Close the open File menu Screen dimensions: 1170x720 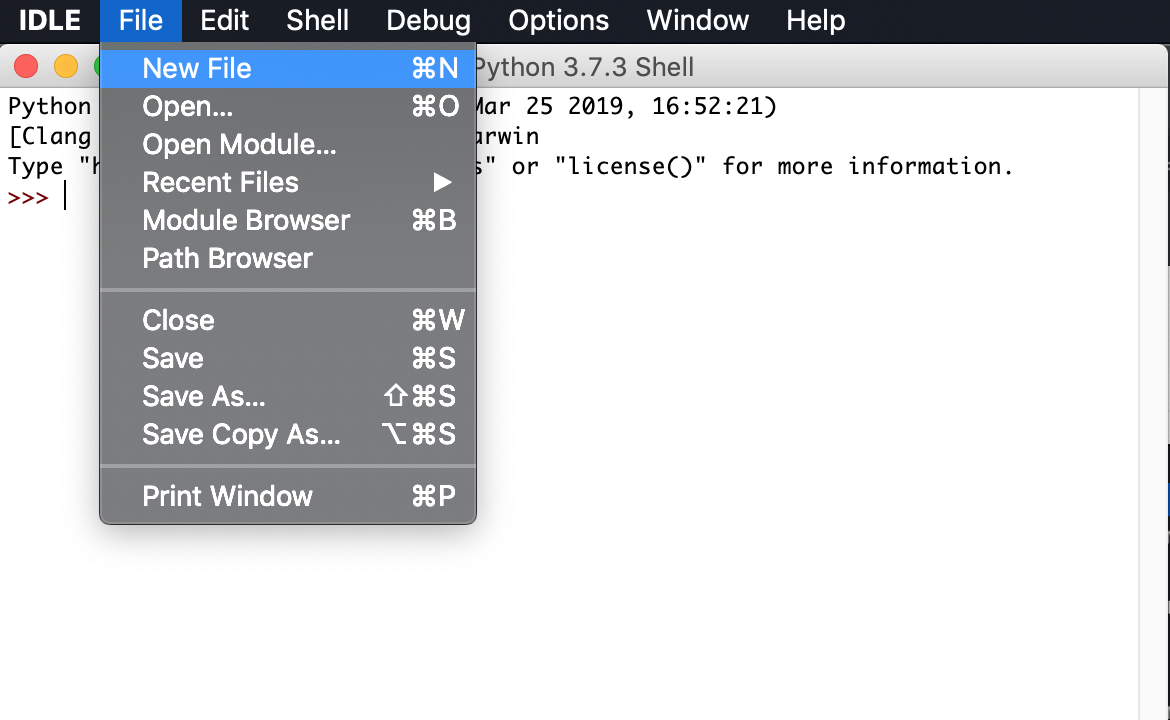[x=140, y=20]
